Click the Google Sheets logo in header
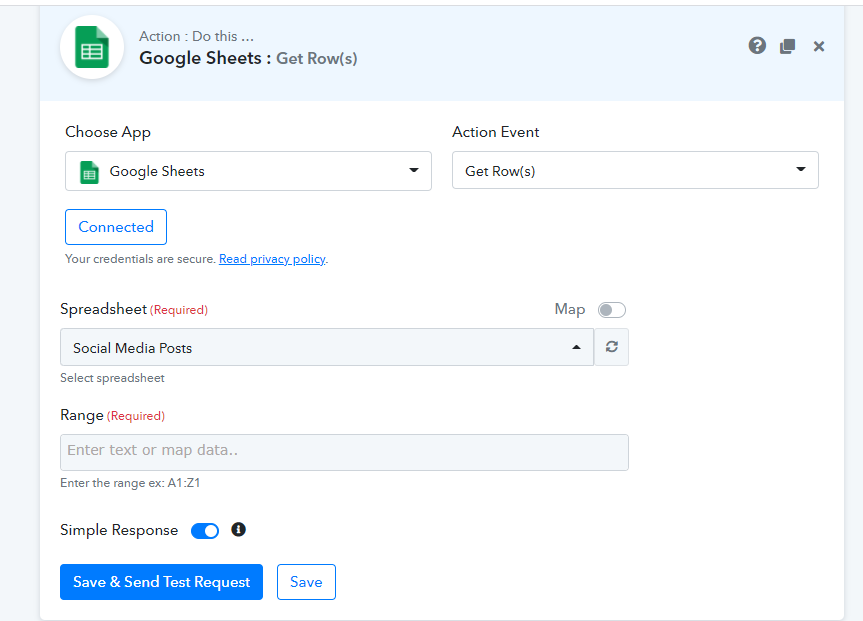 (x=92, y=47)
